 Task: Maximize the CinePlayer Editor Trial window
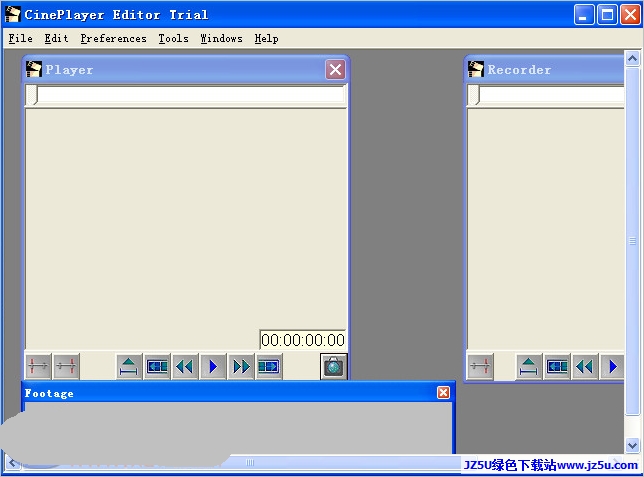[x=607, y=15]
